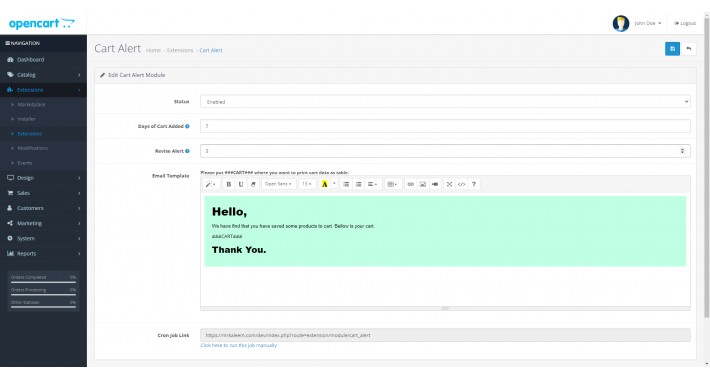Image resolution: width=710 pixels, height=380 pixels.
Task: Click the Revise Alert number field
Action: (445, 151)
